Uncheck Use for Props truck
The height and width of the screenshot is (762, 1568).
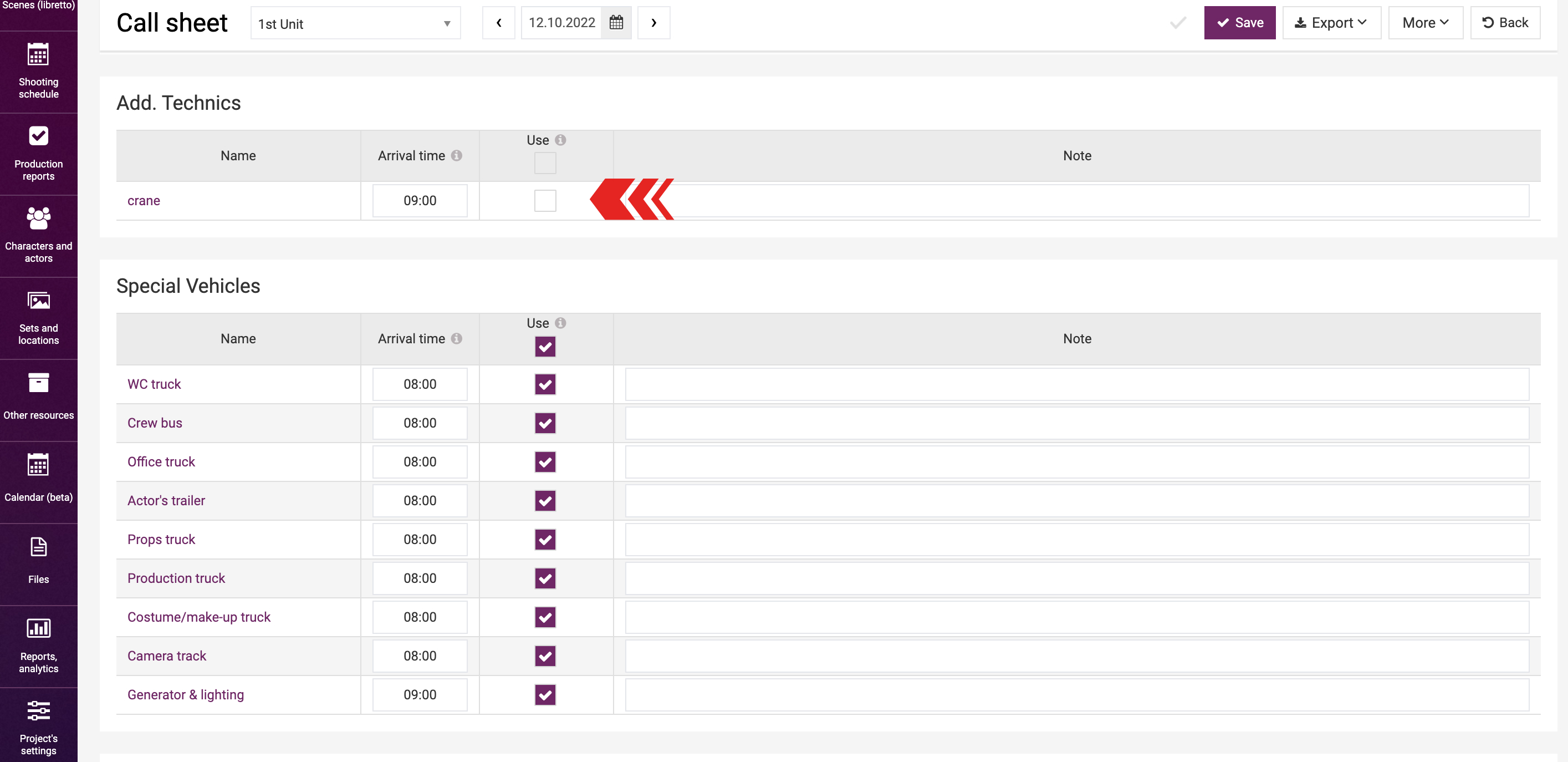tap(545, 540)
